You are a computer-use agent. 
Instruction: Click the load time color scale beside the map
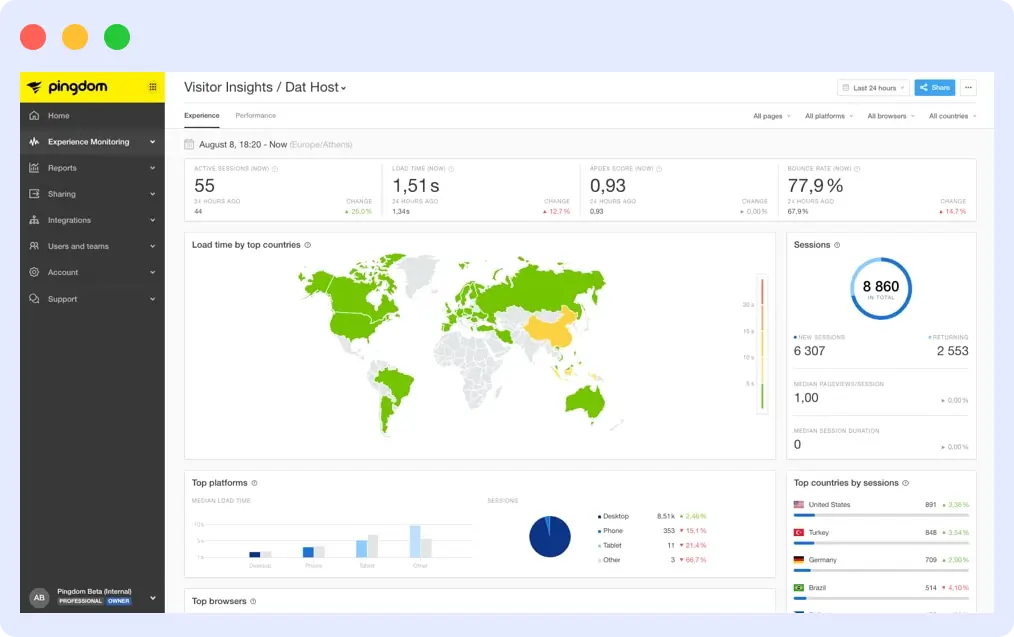763,340
